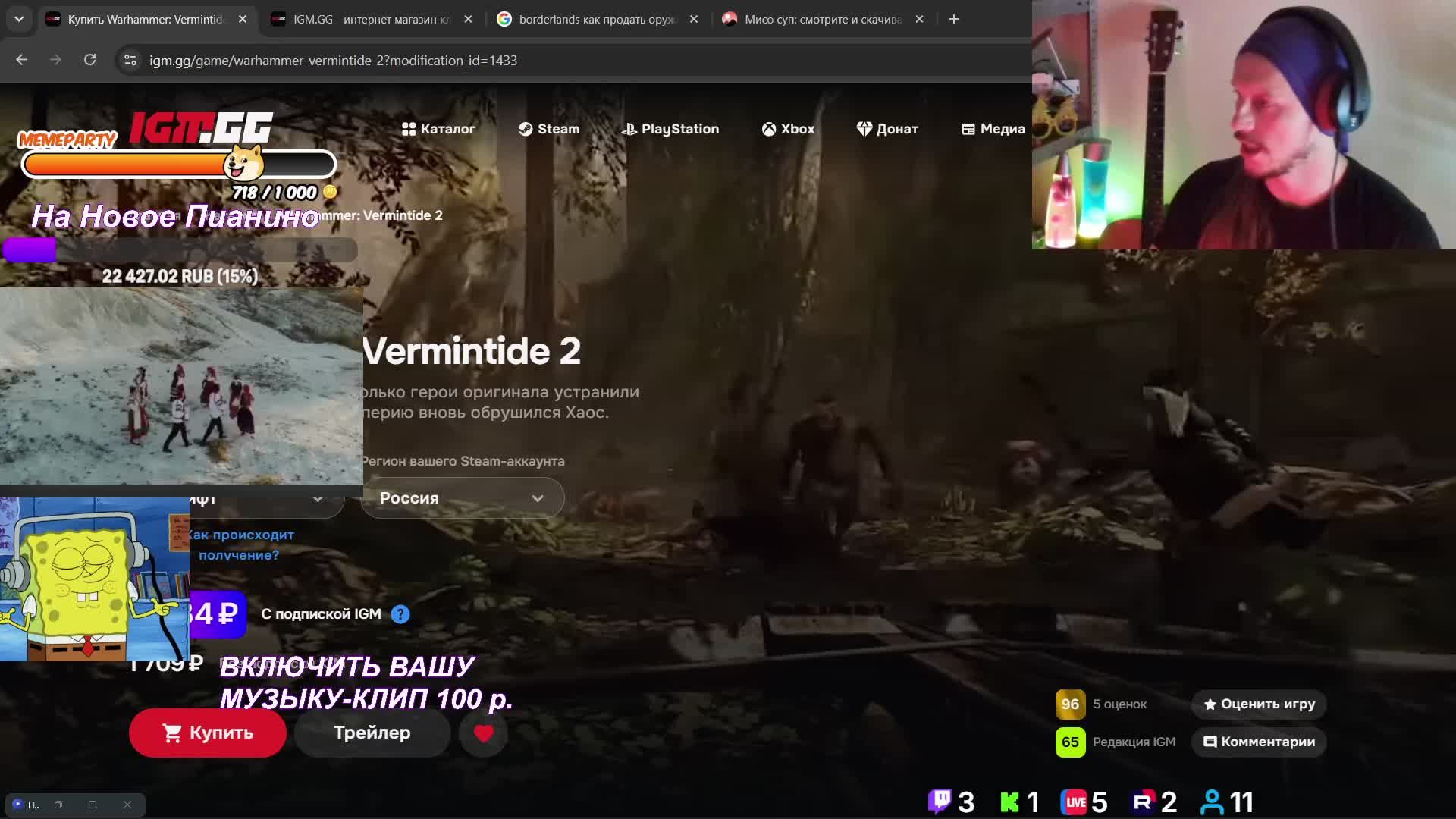Open the PlayStation section
The width and height of the screenshot is (1456, 819).
pos(670,129)
